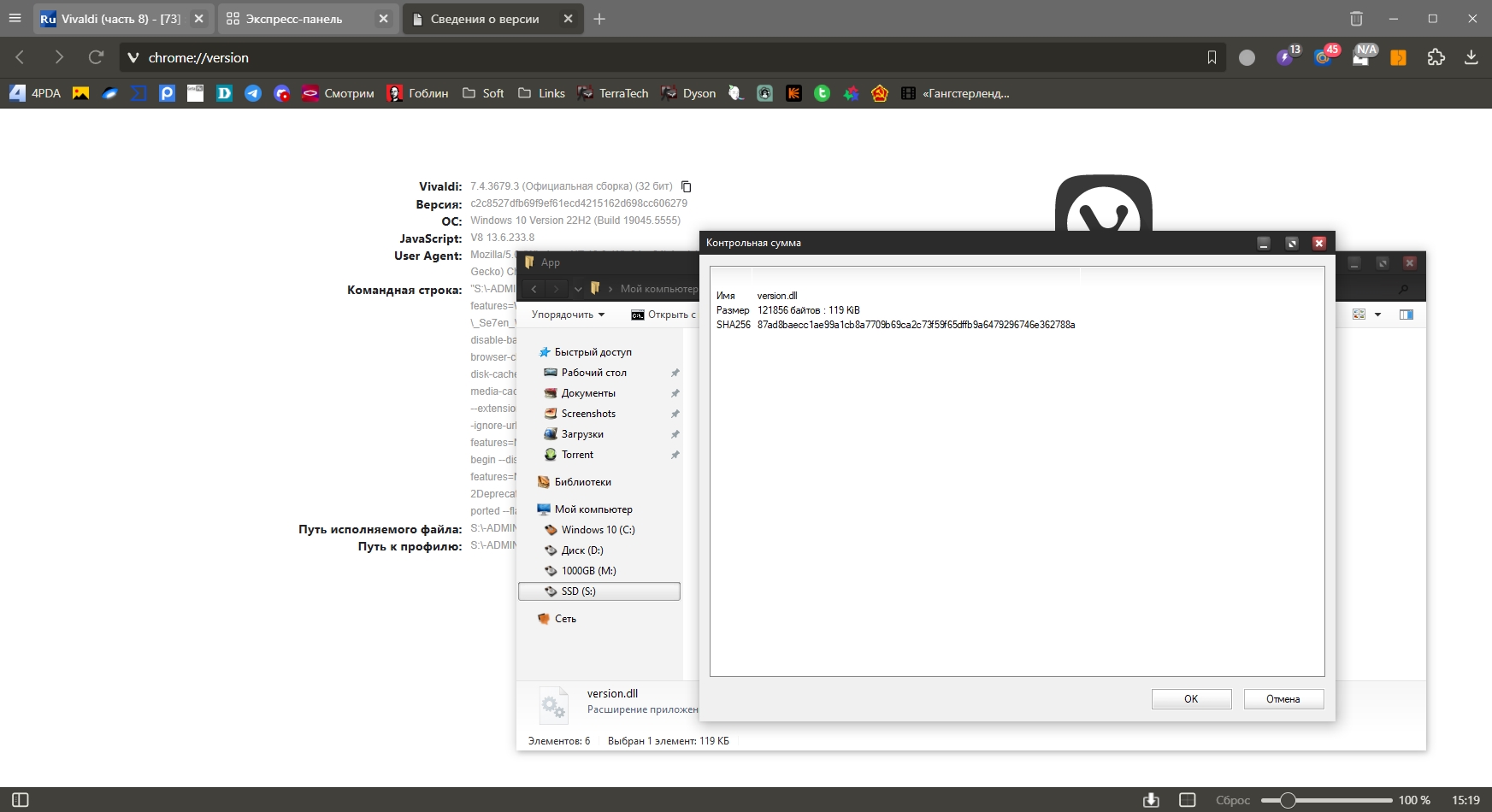This screenshot has height=812, width=1492.
Task: Open the closed tabs trash icon
Action: coord(1356,19)
